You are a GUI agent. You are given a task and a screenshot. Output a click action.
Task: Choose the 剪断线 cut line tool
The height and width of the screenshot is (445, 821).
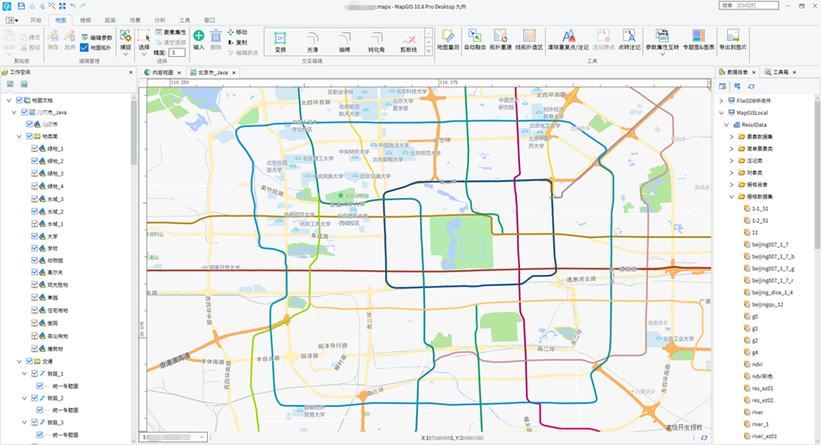tap(408, 42)
